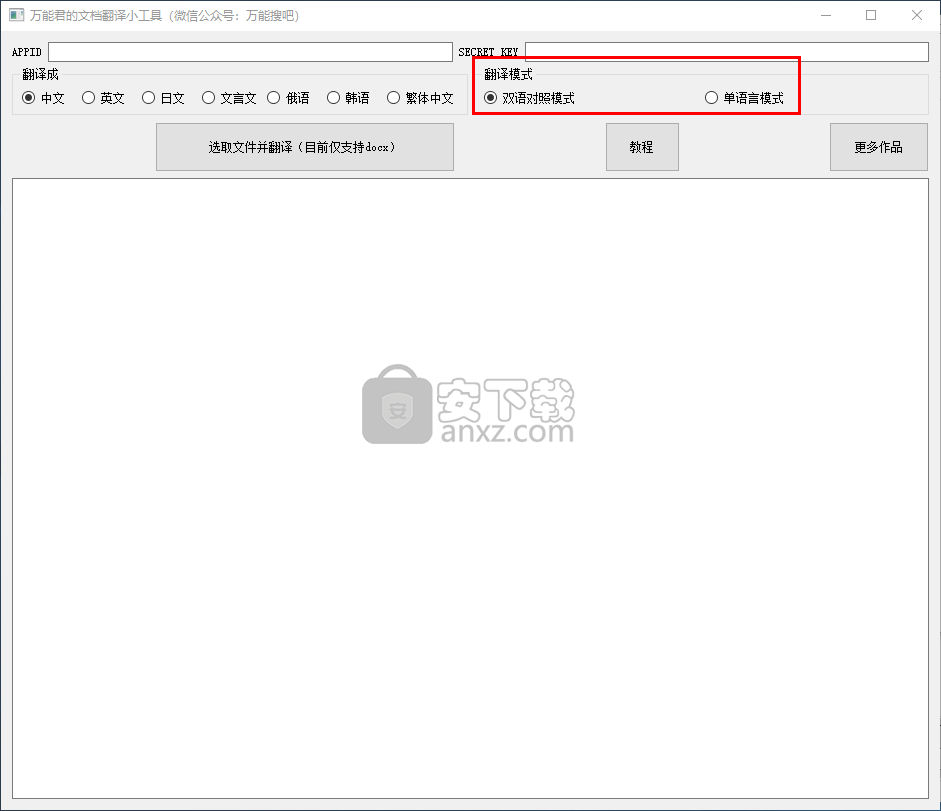
Task: Click the 更多作品 button
Action: [879, 147]
